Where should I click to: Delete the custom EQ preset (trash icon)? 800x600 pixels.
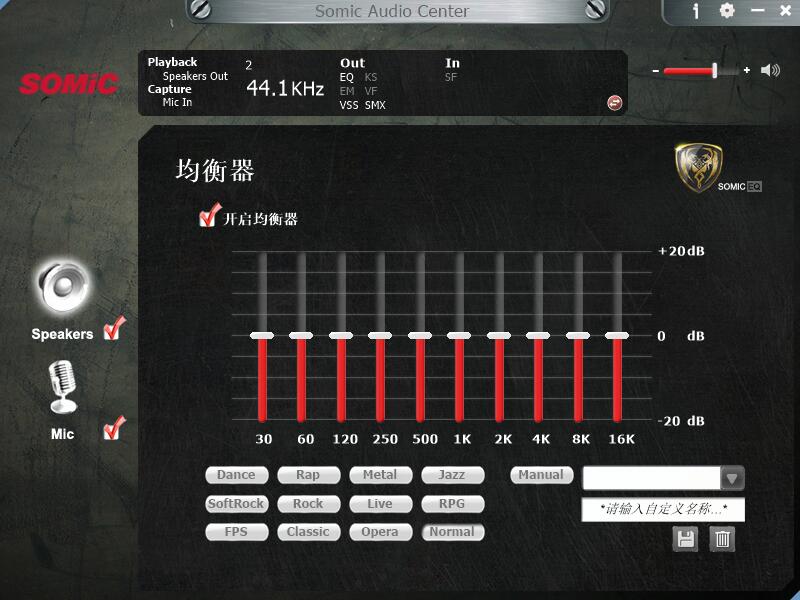722,539
